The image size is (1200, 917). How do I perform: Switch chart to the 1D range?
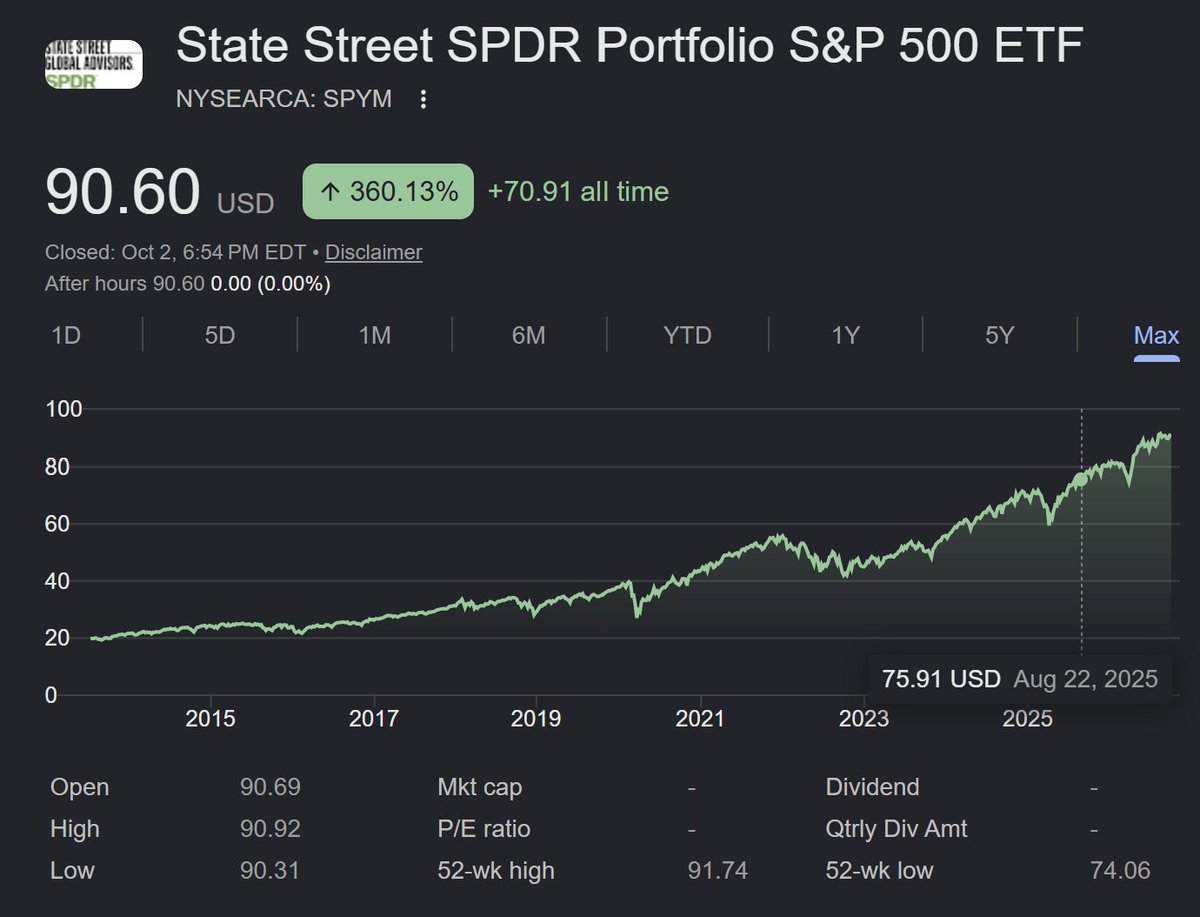66,336
